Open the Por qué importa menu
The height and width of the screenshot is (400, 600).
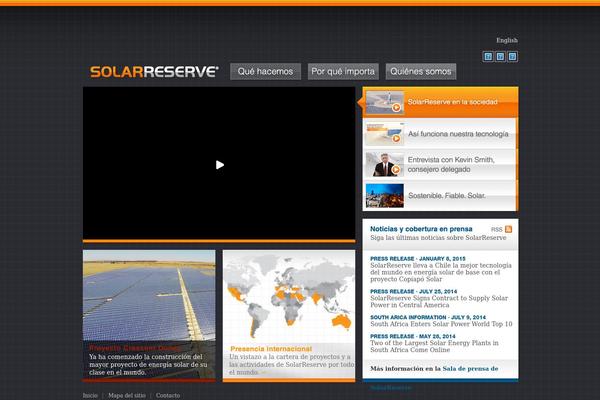click(343, 72)
